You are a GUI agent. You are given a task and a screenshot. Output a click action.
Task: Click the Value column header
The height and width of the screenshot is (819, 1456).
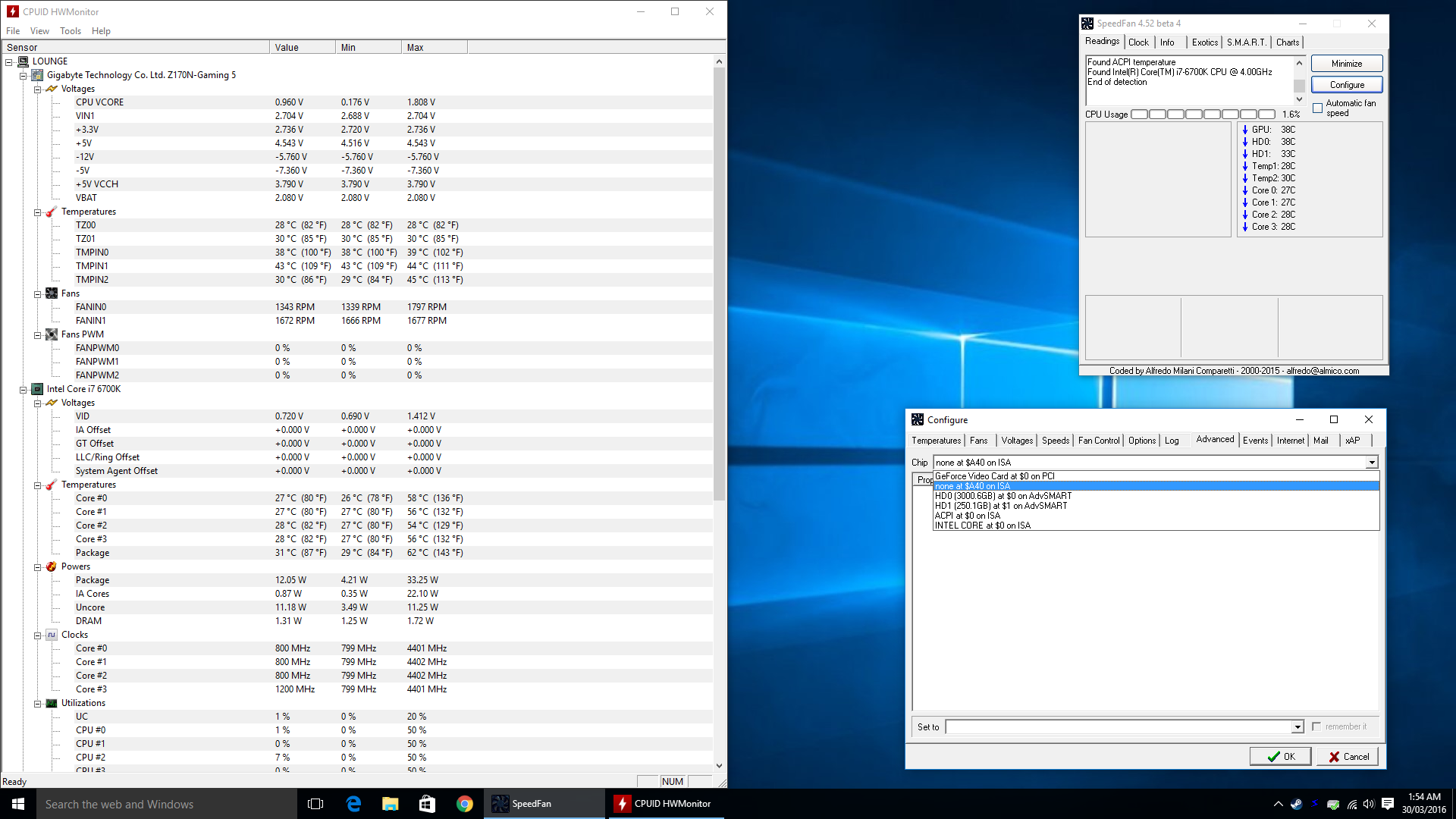coord(302,48)
